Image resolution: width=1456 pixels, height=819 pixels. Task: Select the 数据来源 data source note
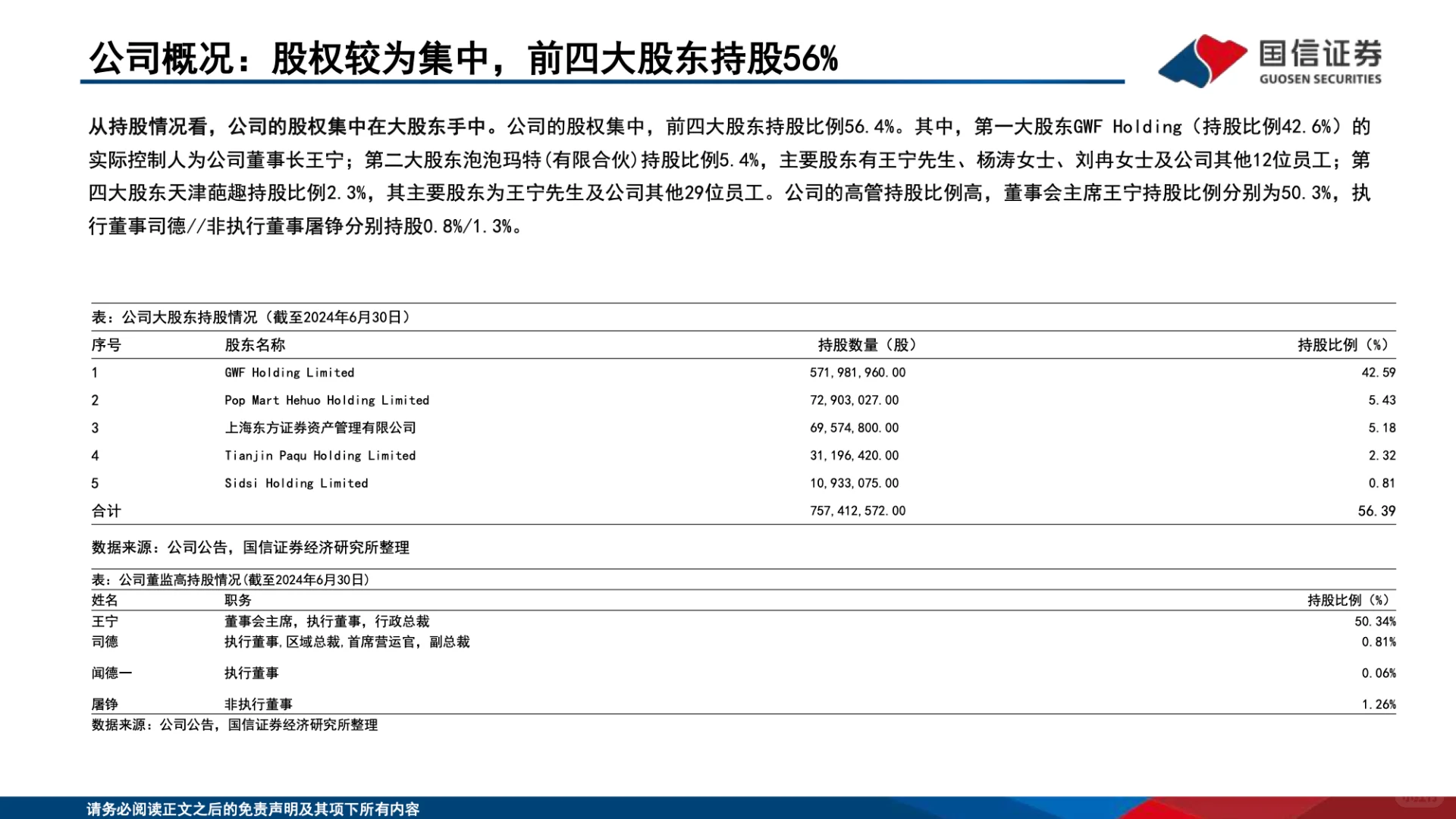[x=249, y=547]
